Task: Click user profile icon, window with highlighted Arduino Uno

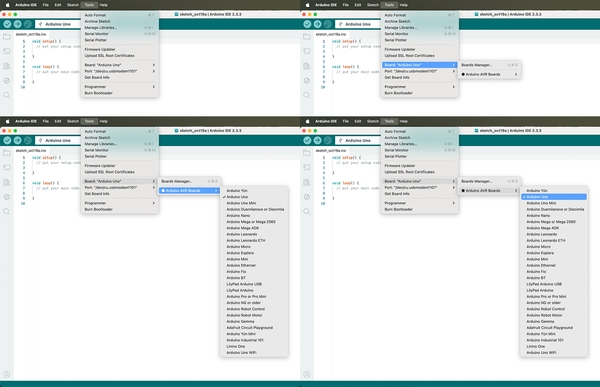Action: (307, 374)
